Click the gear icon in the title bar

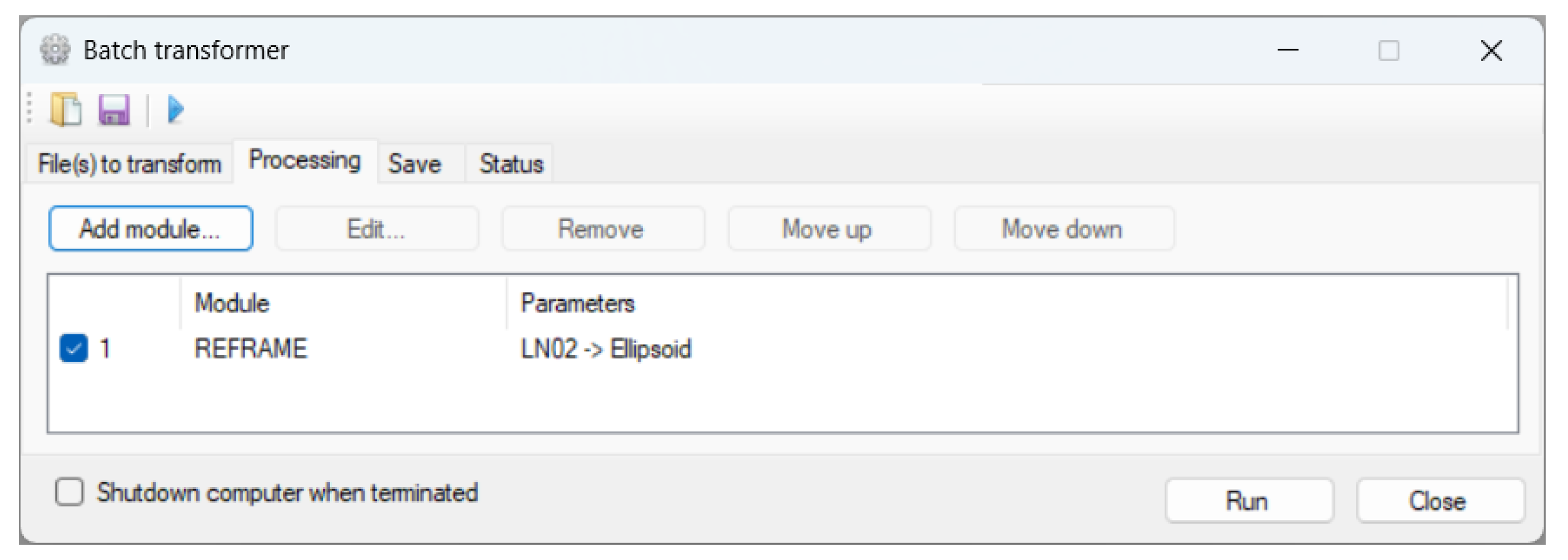click(53, 50)
